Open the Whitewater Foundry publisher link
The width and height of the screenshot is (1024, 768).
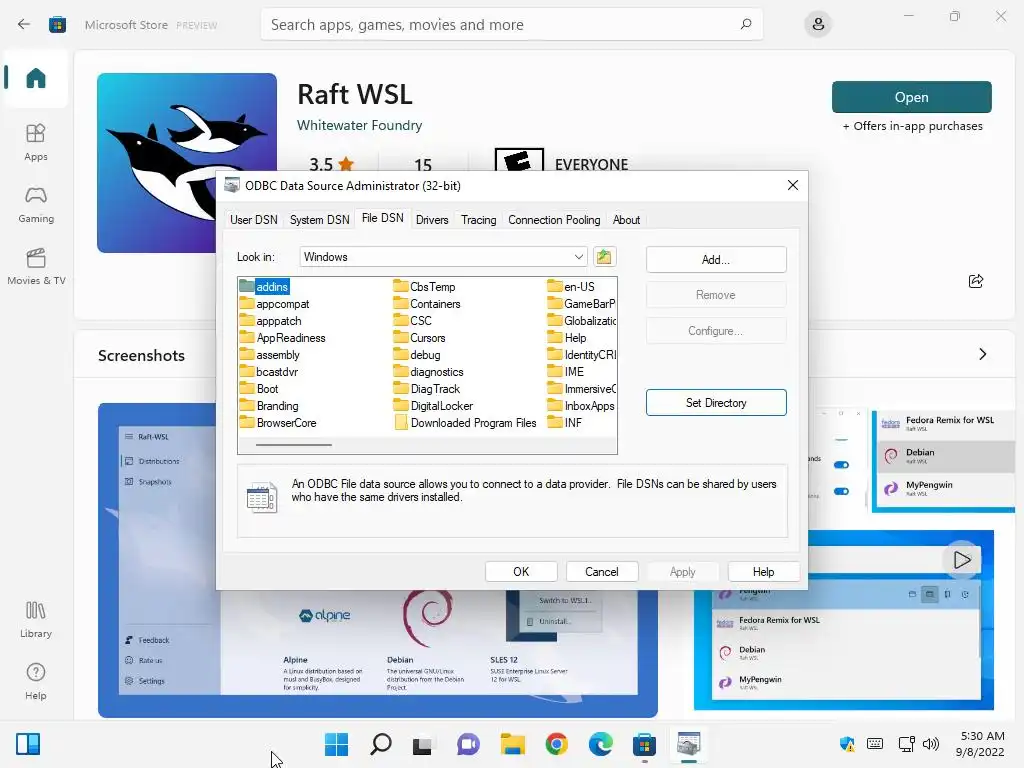point(359,125)
